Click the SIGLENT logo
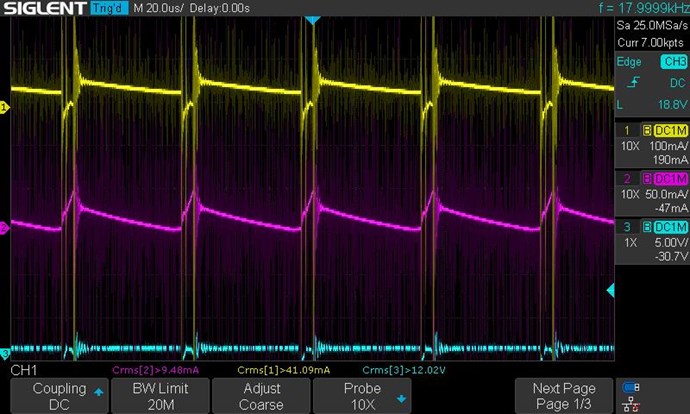Screen dimensions: 690x414 [45, 8]
